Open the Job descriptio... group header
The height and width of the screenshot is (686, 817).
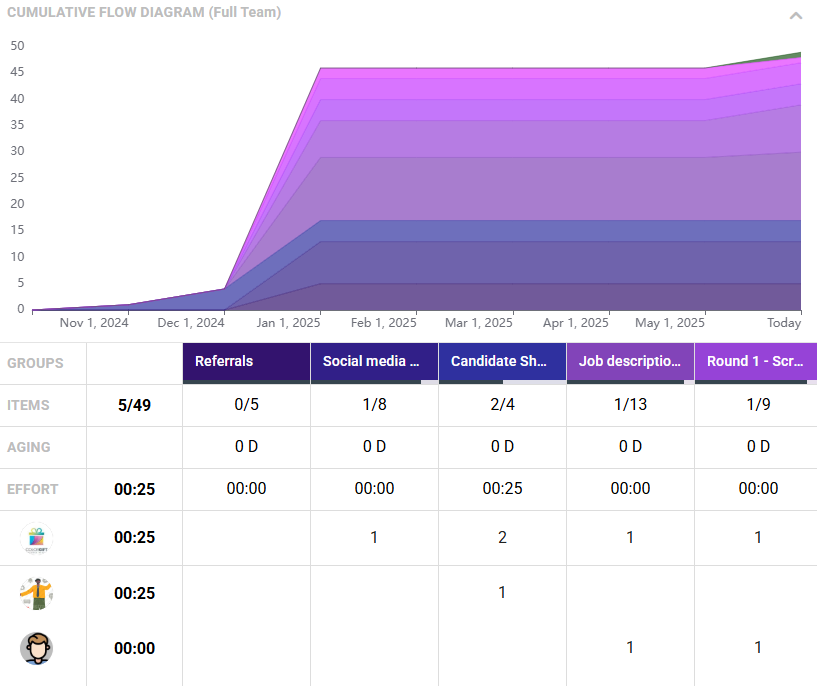tap(630, 362)
